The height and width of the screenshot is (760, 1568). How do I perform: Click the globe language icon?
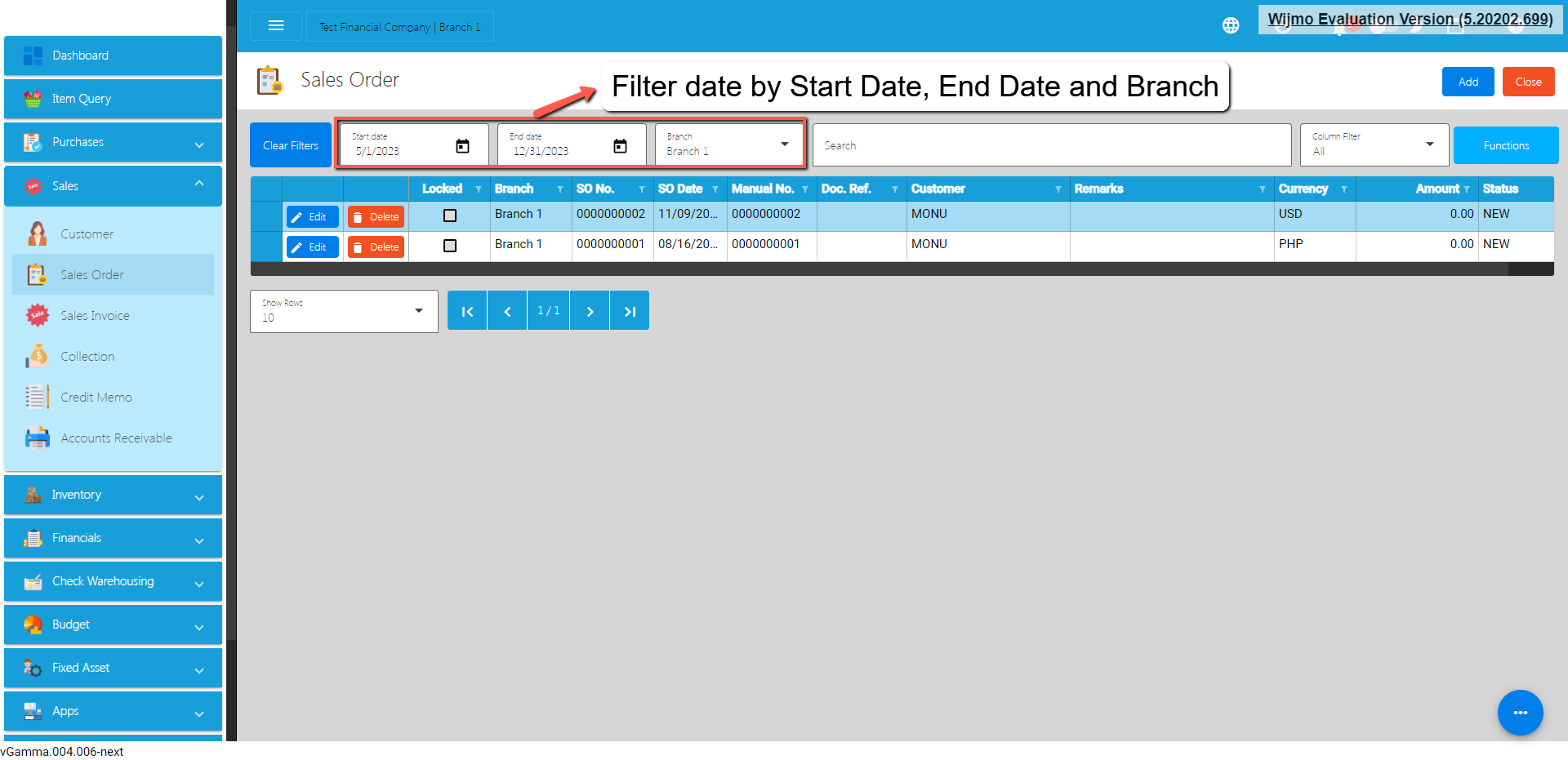[x=1230, y=26]
